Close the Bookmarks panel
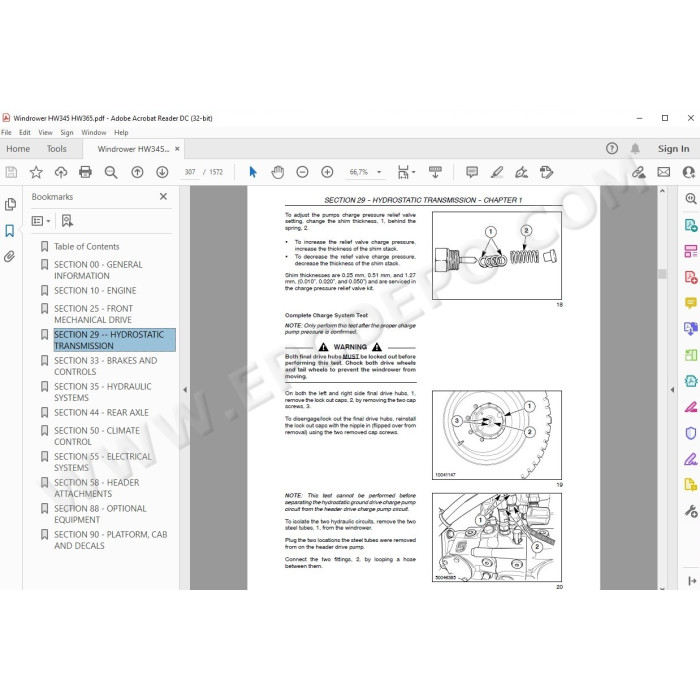The image size is (700, 700). [163, 196]
